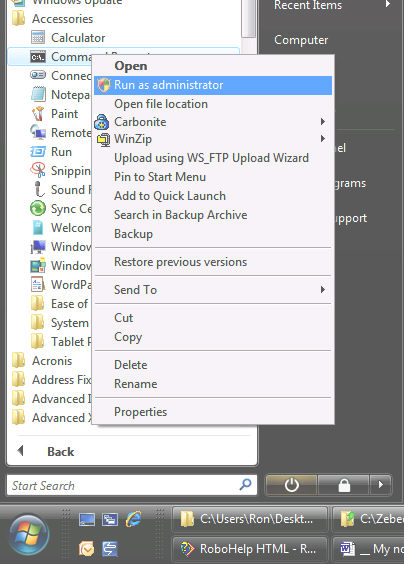Click the WinZip icon in context menu
This screenshot has width=404, height=564.
coord(103,140)
